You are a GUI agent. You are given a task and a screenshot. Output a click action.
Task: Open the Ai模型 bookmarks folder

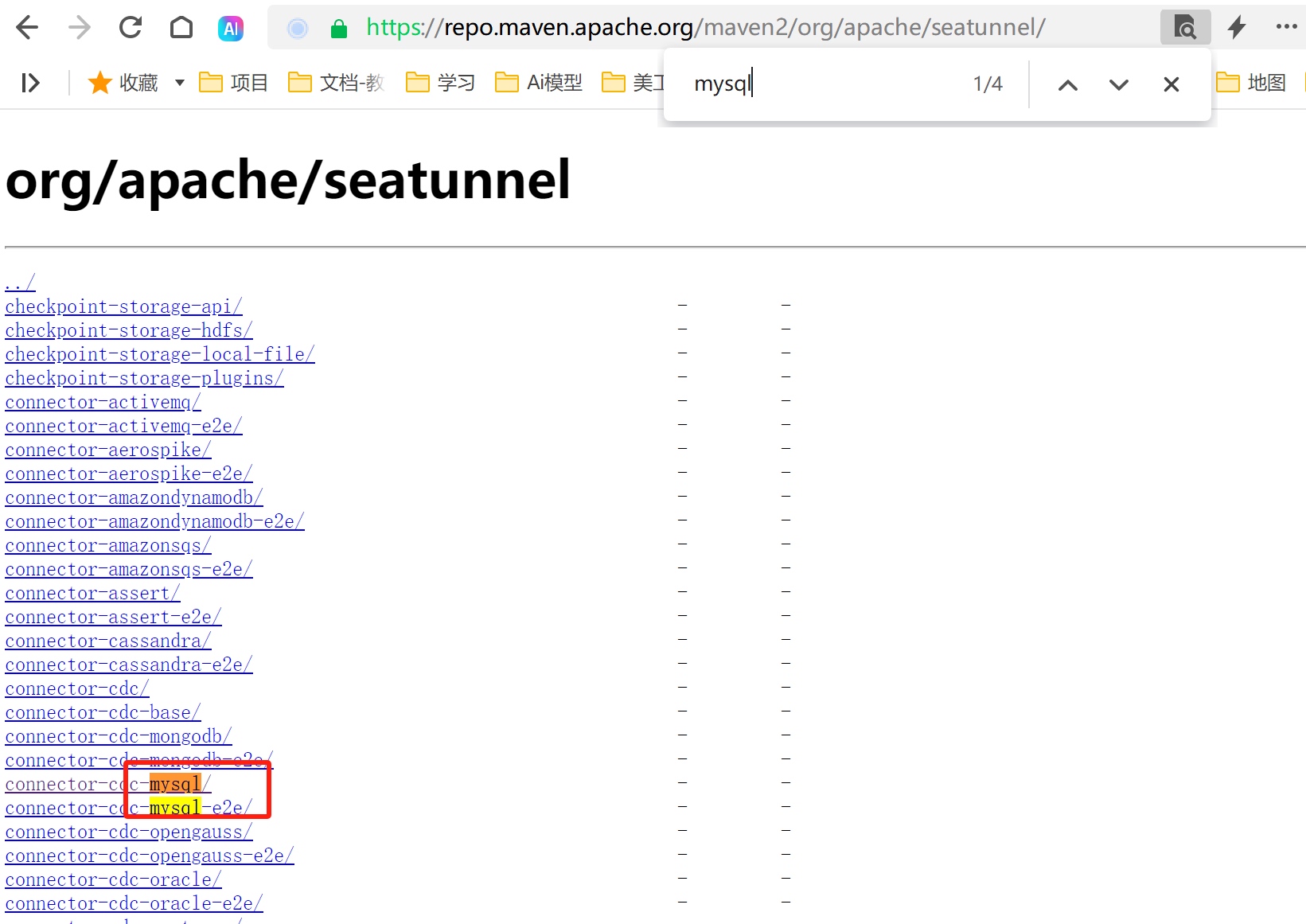click(x=540, y=82)
